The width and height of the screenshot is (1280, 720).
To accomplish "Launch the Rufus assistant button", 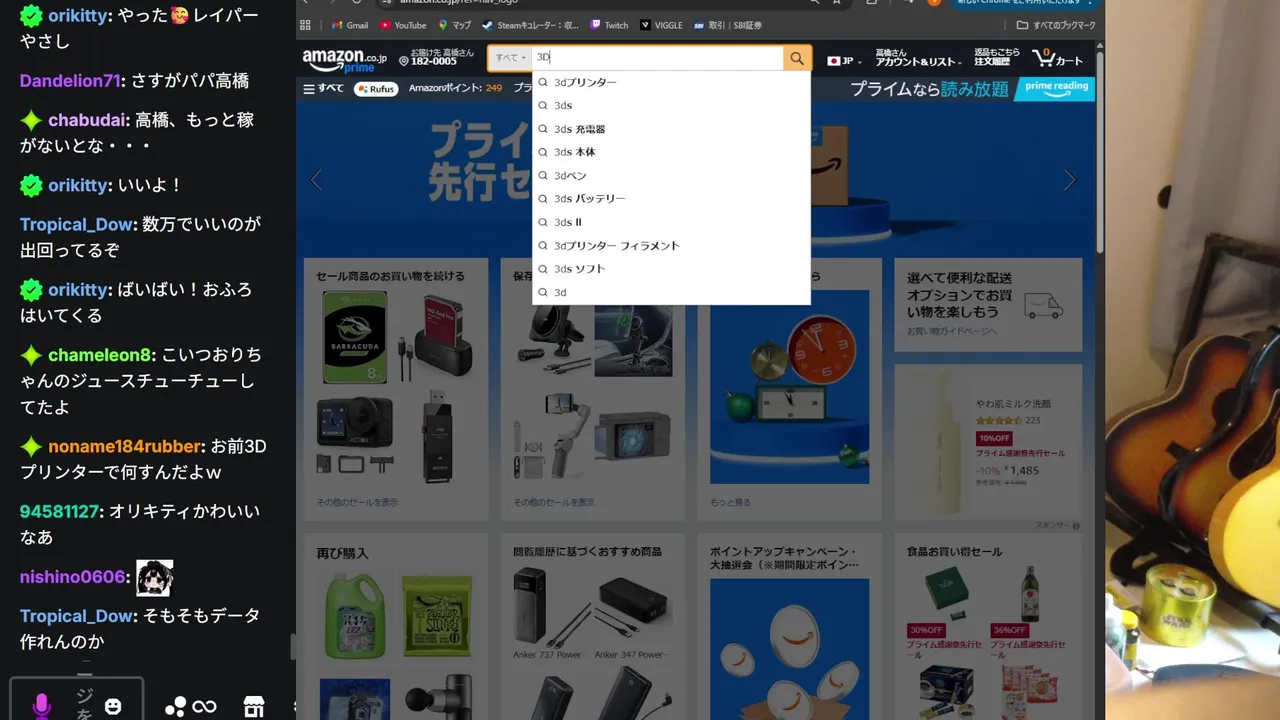I will click(376, 88).
